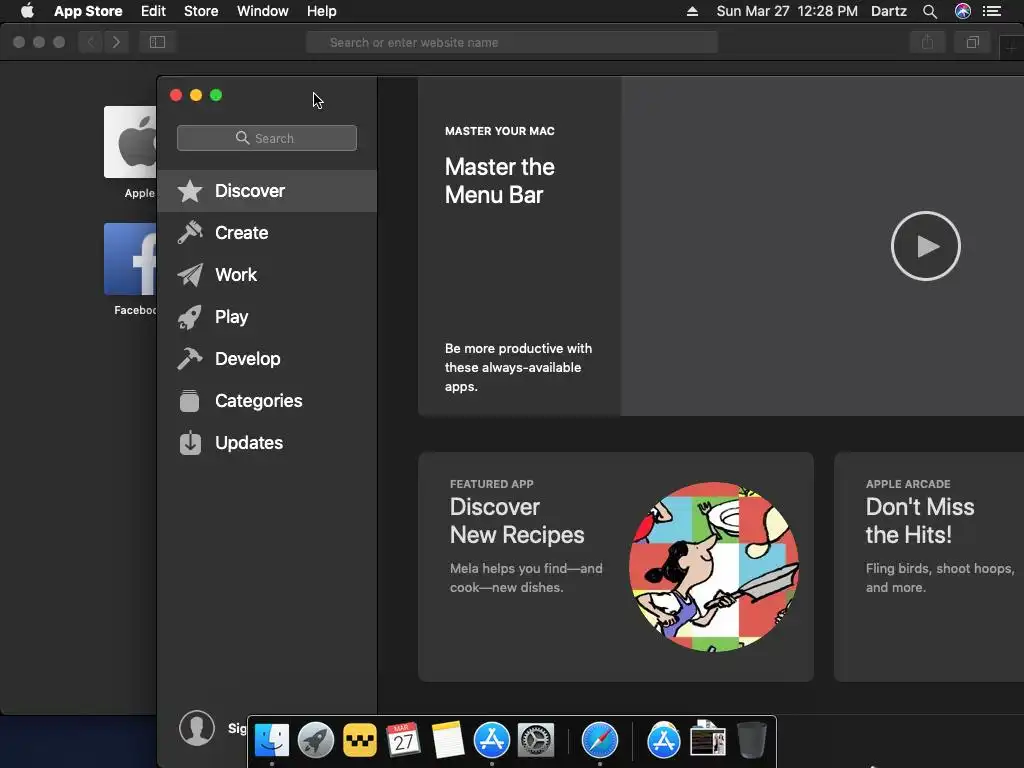Click the App Store search field
Screen dimensions: 1024x768
tap(266, 138)
